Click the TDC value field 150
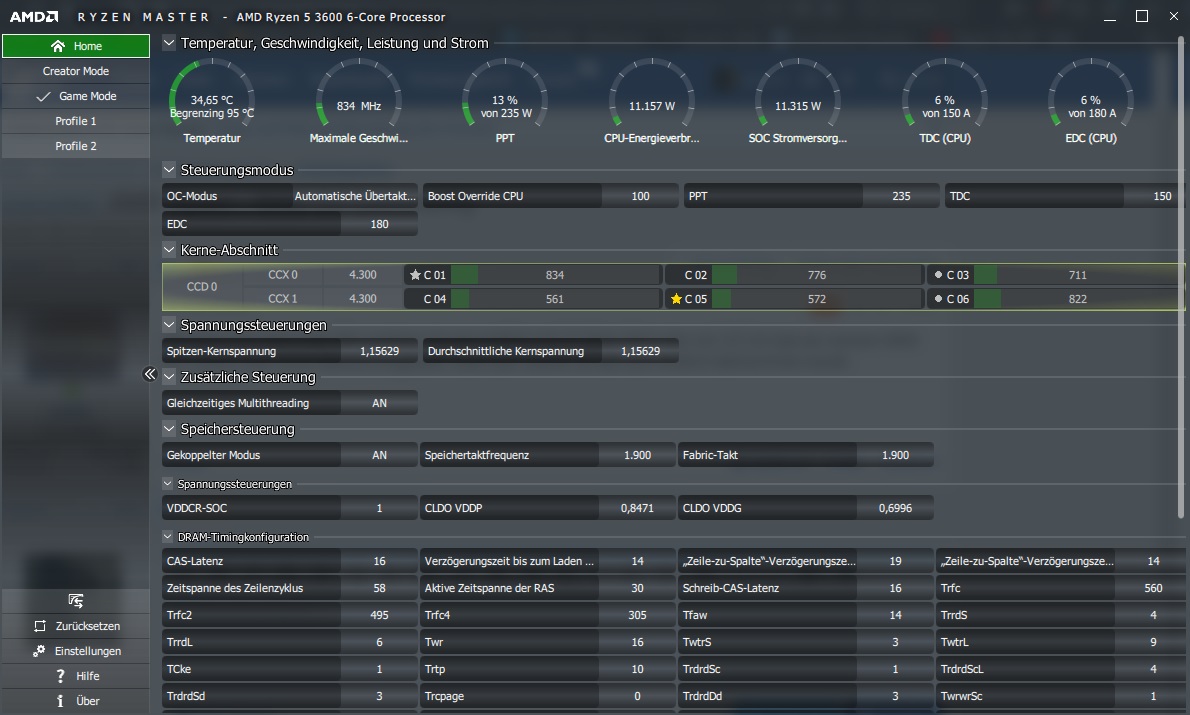 (x=1154, y=196)
